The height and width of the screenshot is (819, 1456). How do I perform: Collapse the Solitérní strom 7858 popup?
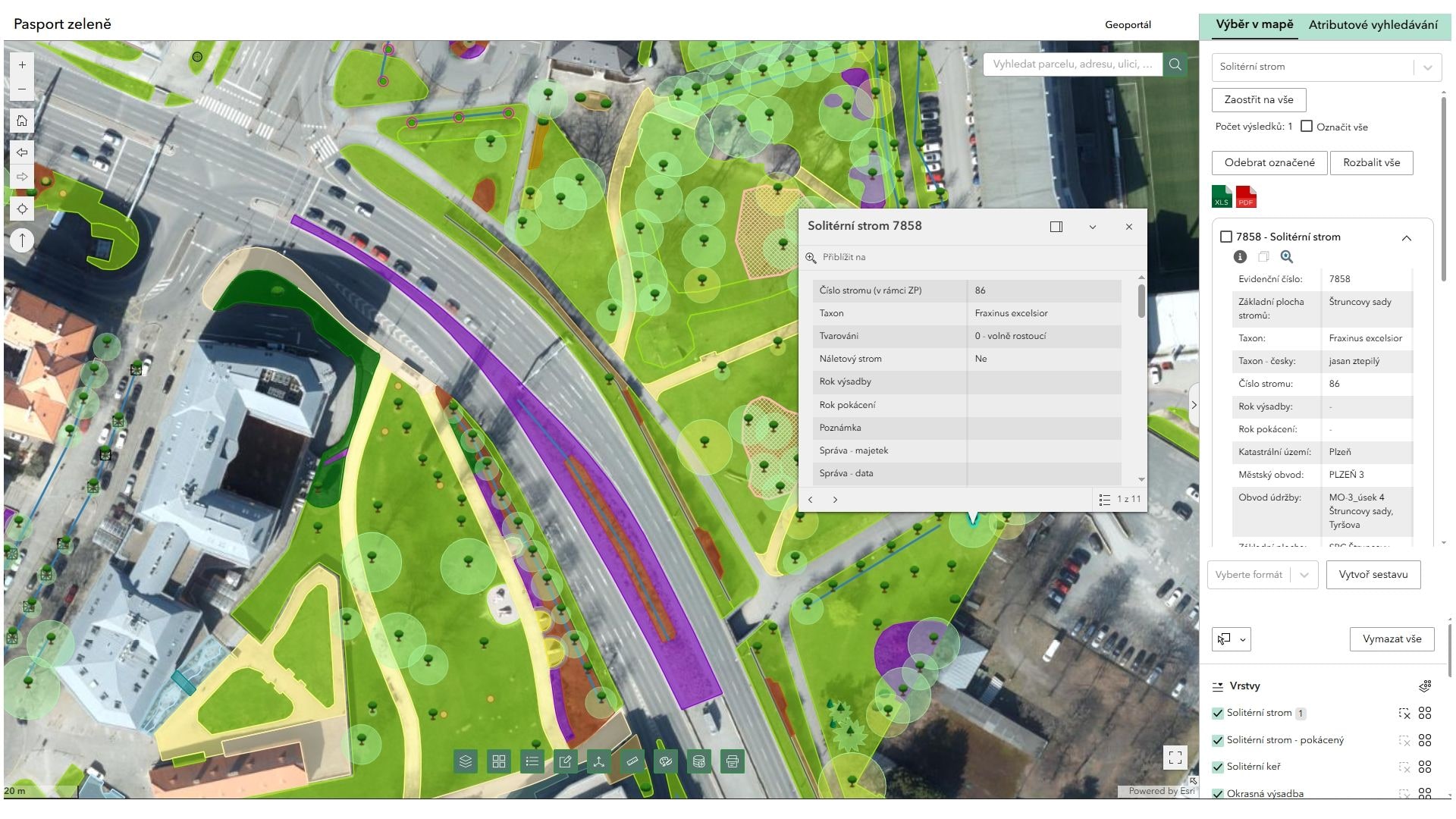(1093, 227)
